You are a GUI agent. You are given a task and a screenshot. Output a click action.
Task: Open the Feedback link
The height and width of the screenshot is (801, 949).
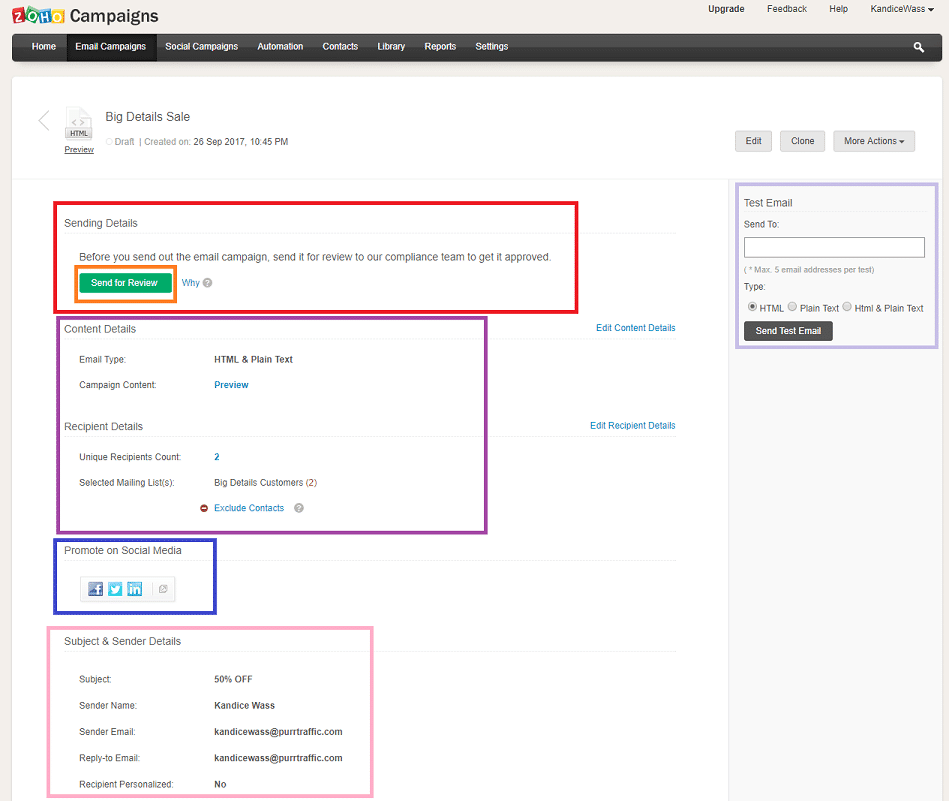point(787,9)
